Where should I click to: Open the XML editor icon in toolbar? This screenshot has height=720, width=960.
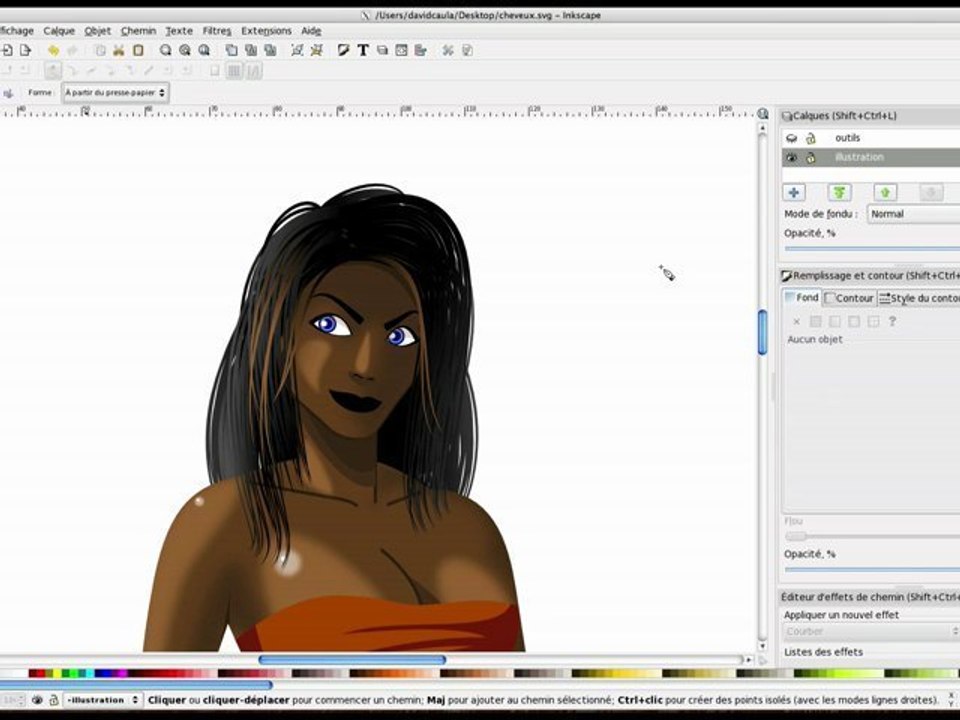coord(402,50)
